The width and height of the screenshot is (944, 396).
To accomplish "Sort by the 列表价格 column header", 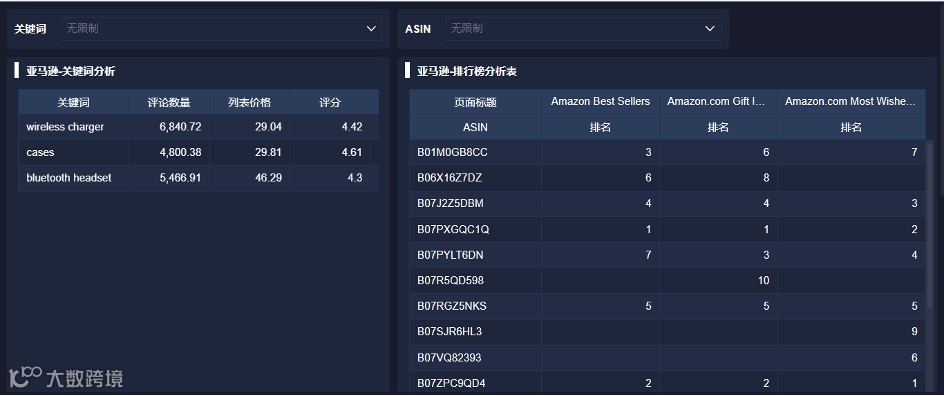I will [x=249, y=102].
